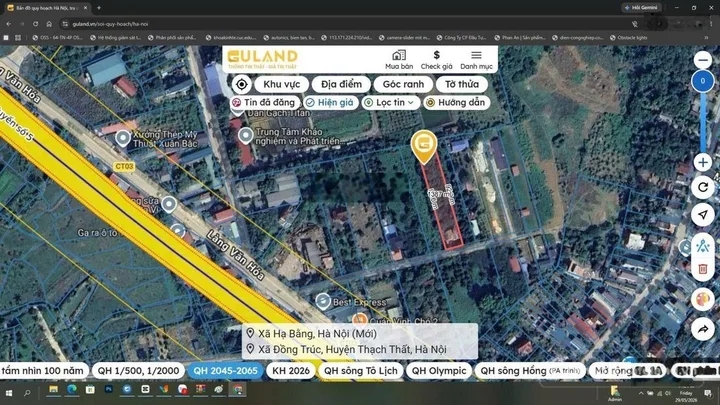Toggle the Hiện giá price display
720x405 pixels.
(330, 102)
